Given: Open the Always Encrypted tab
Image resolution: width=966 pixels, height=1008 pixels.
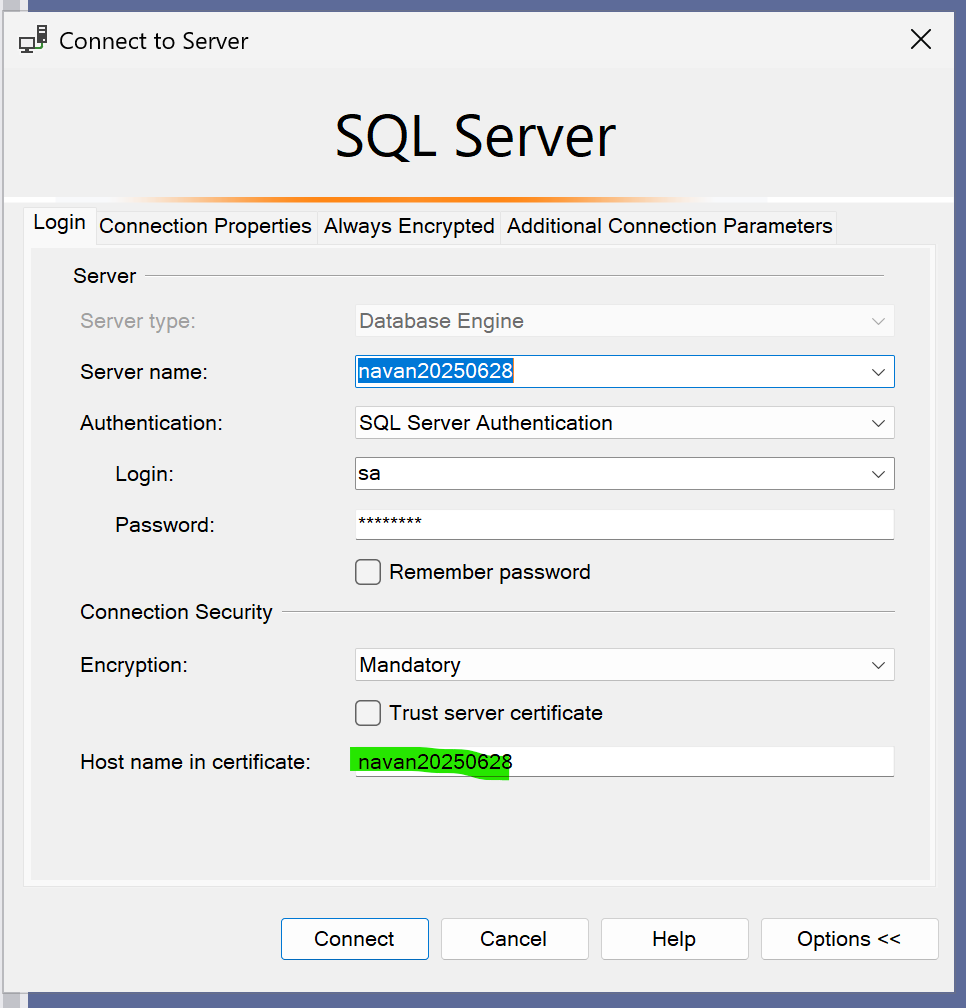Looking at the screenshot, I should (409, 226).
